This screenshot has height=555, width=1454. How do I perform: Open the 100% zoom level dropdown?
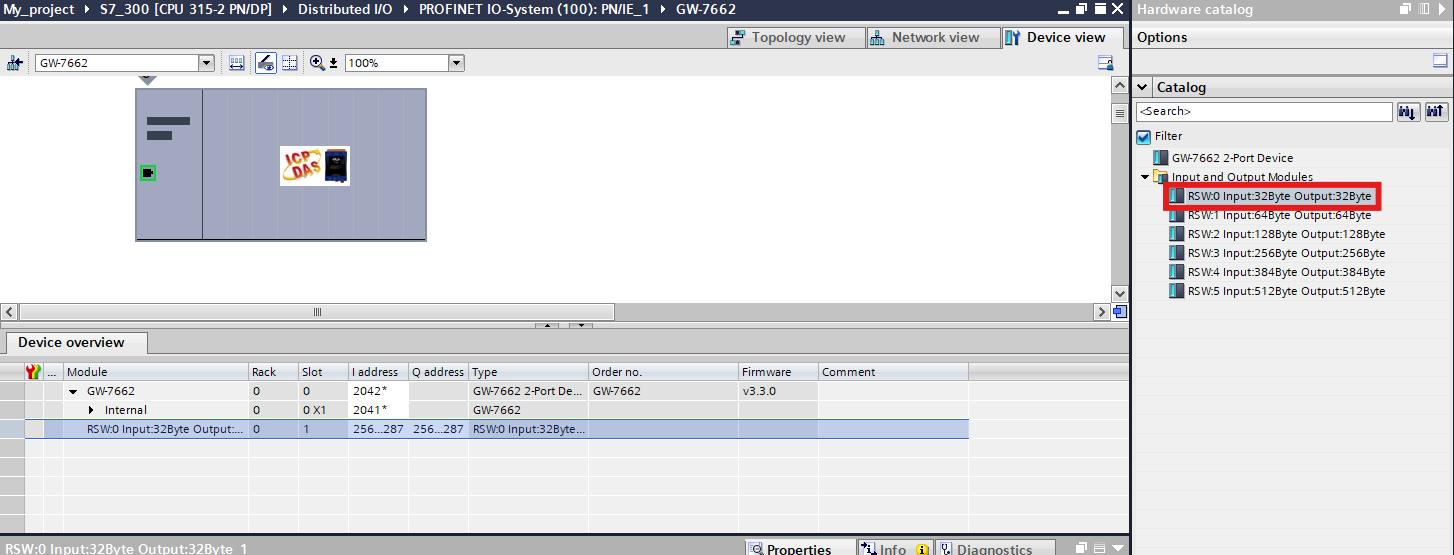[456, 63]
